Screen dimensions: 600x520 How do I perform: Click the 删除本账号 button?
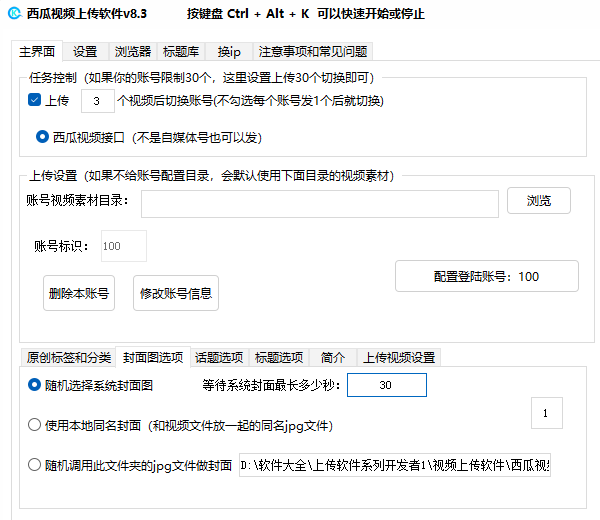point(79,293)
